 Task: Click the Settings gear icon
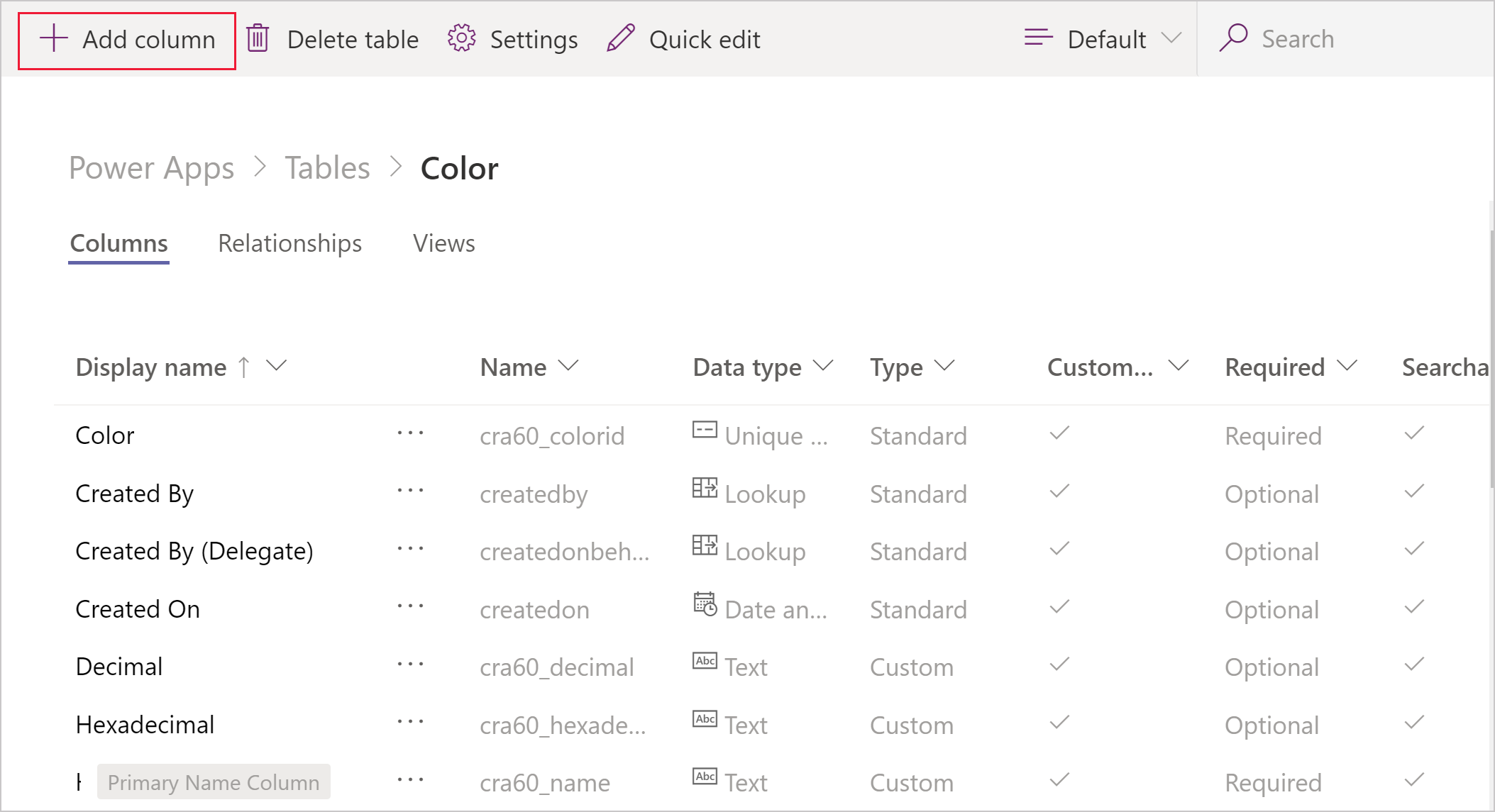[x=463, y=40]
